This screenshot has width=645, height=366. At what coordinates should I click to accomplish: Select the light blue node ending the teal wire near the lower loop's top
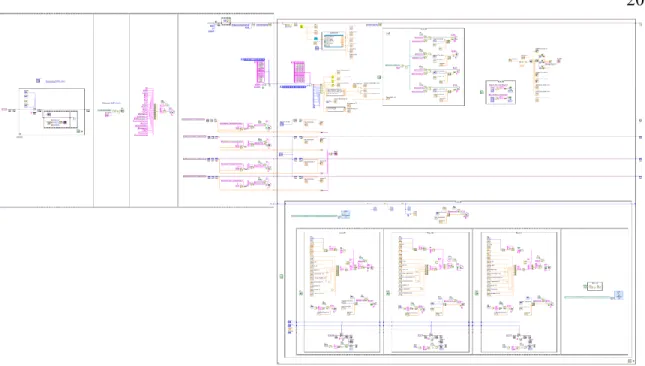(345, 214)
